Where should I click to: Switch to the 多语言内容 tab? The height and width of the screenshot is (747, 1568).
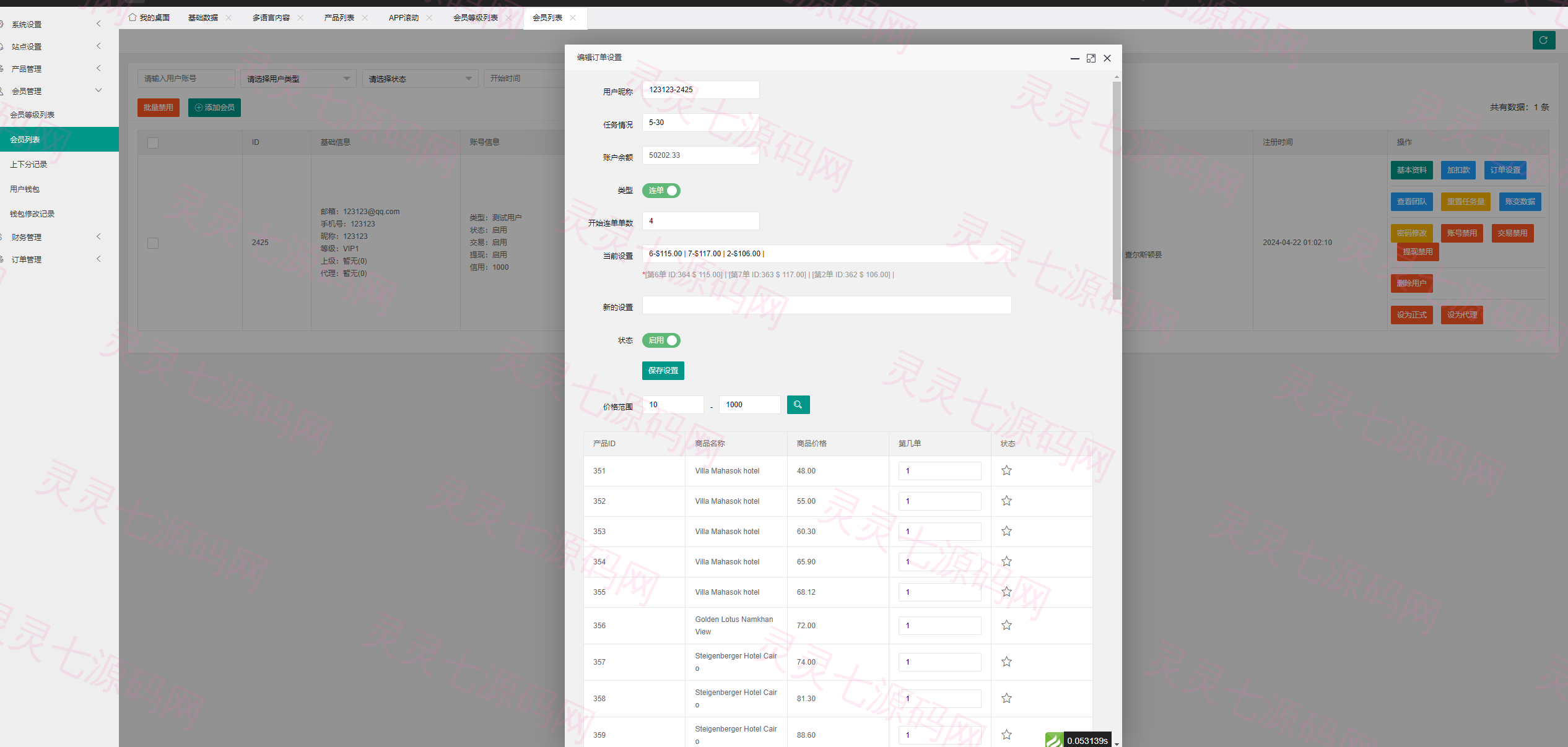click(x=271, y=18)
